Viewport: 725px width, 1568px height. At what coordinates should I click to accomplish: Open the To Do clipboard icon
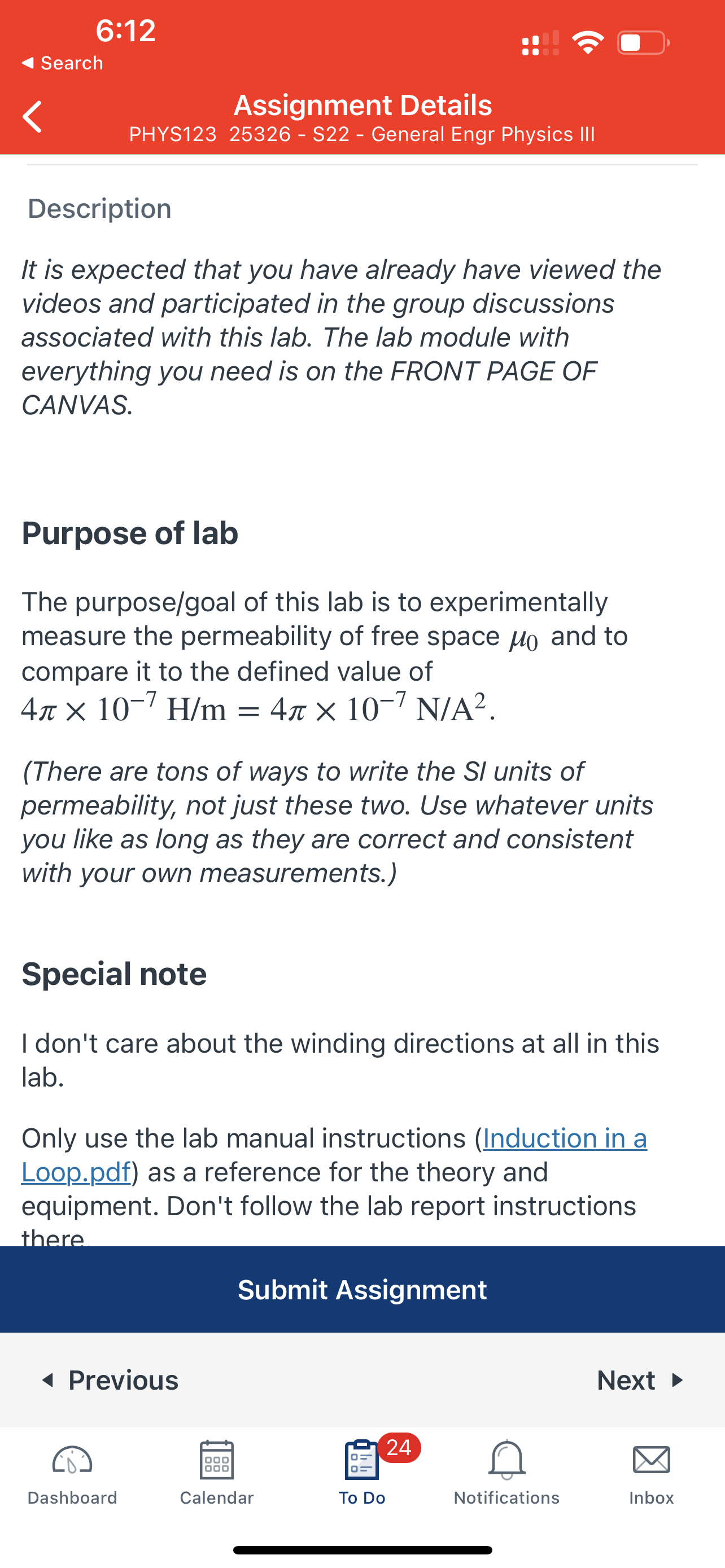point(361,1460)
